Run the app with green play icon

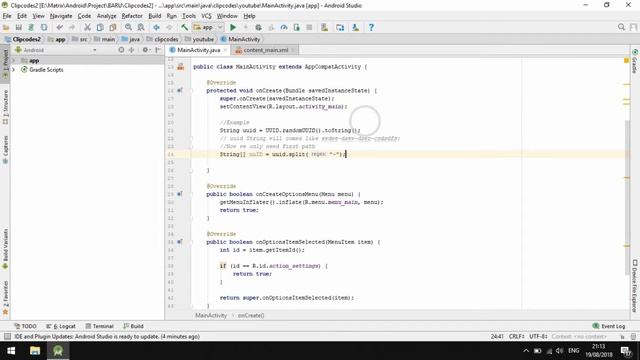(x=233, y=27)
